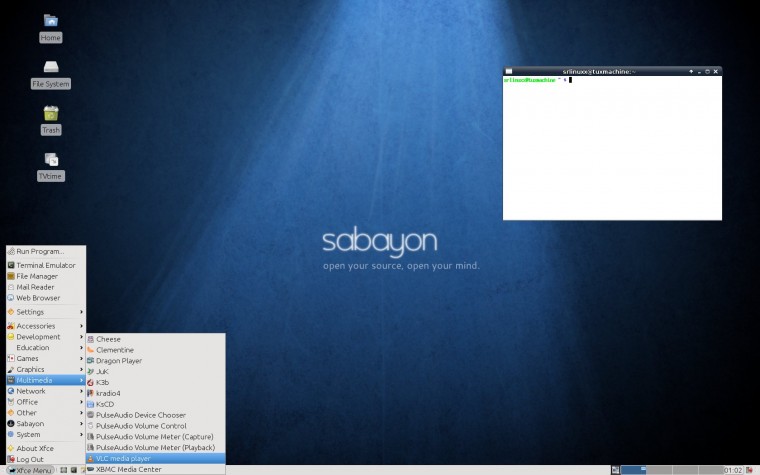The image size is (760, 475).
Task: Click the red logout icon in panel
Action: (x=749, y=470)
